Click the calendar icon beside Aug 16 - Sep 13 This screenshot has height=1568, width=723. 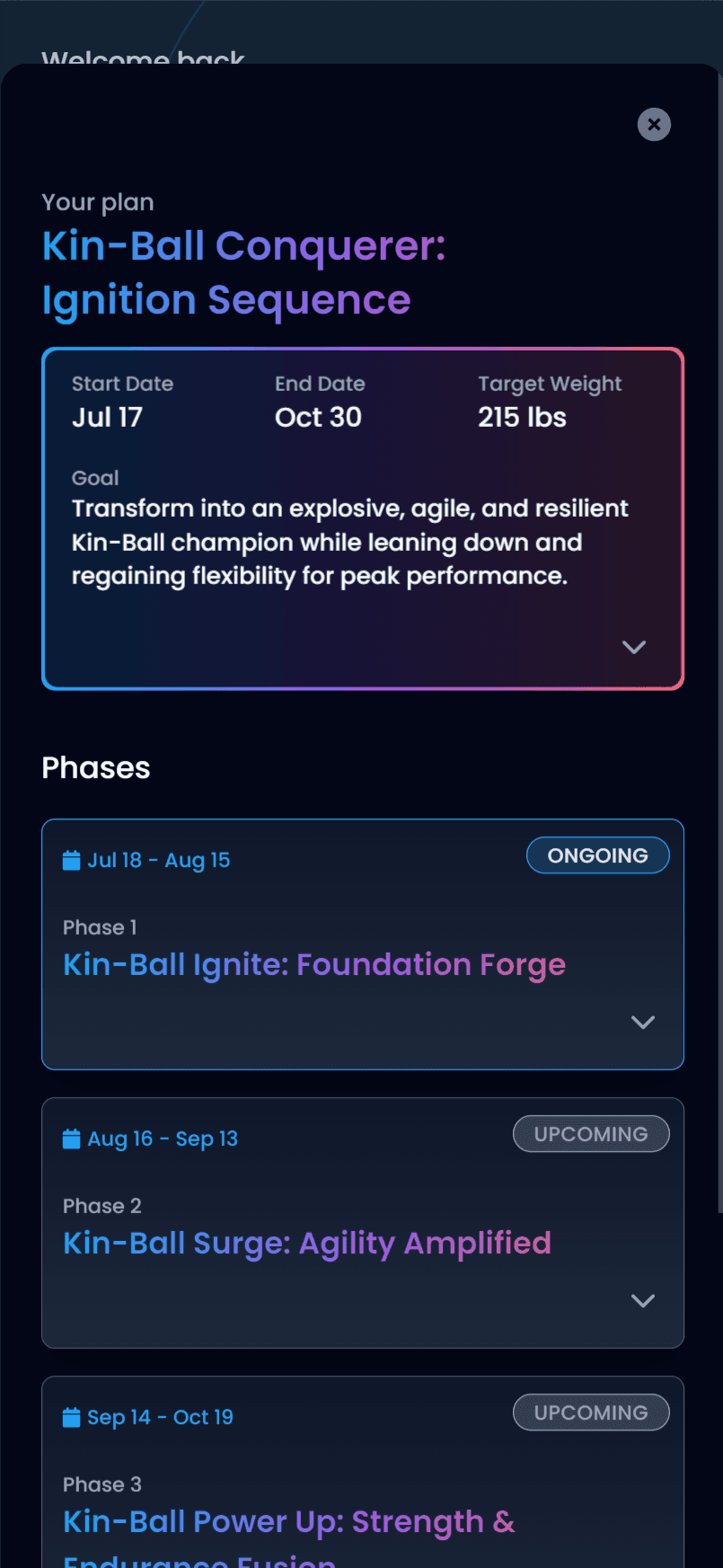pyautogui.click(x=71, y=1139)
